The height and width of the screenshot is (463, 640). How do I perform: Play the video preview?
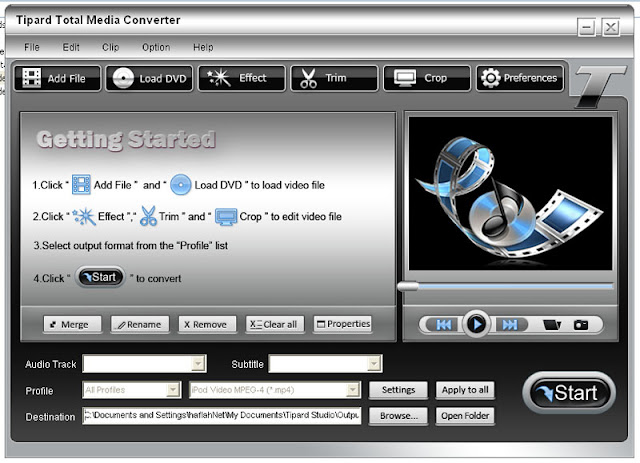pos(476,324)
